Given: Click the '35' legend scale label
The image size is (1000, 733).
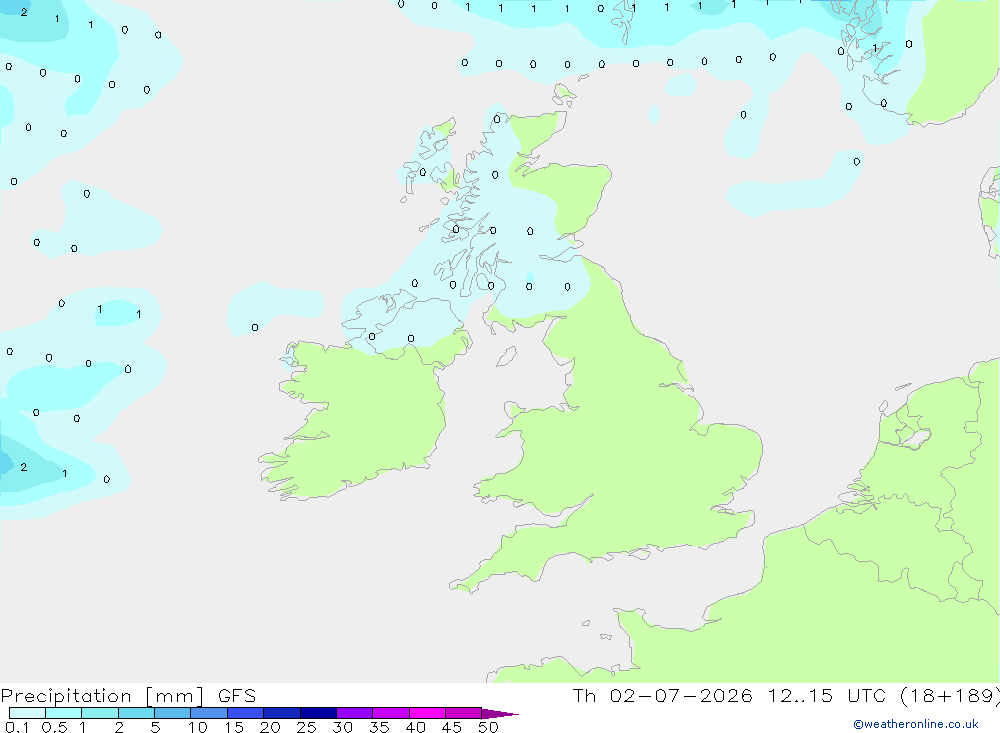Looking at the screenshot, I should 379,727.
